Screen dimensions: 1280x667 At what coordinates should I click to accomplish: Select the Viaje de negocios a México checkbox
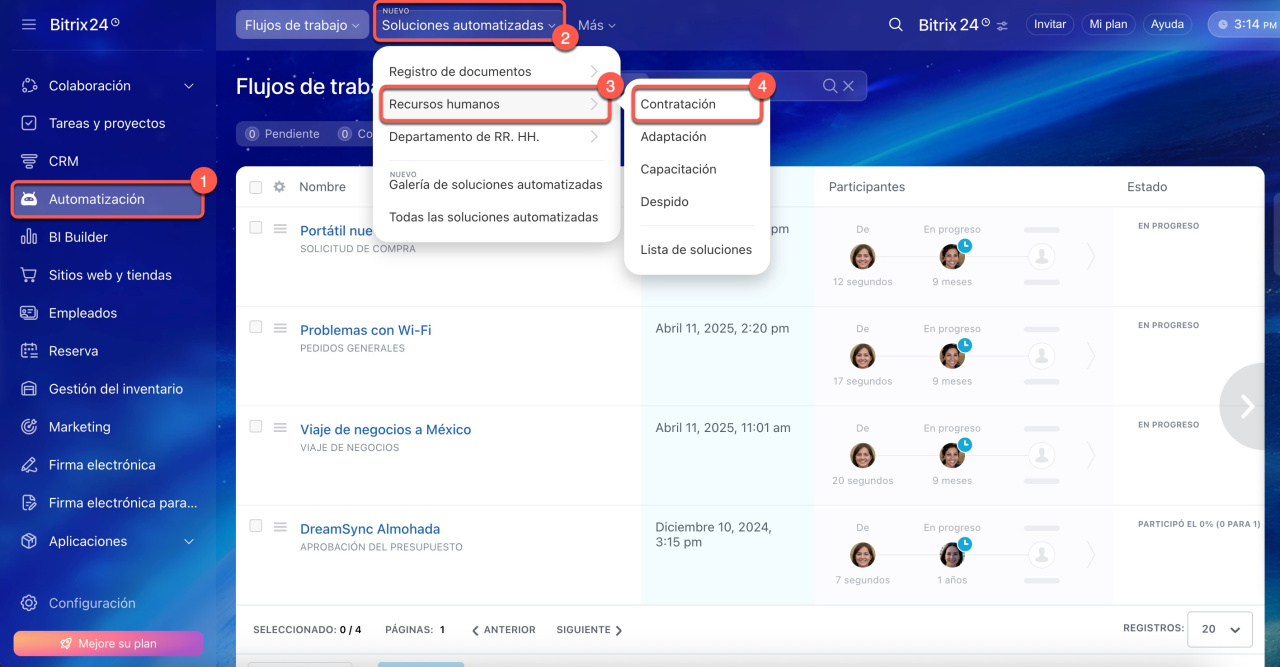tap(256, 426)
